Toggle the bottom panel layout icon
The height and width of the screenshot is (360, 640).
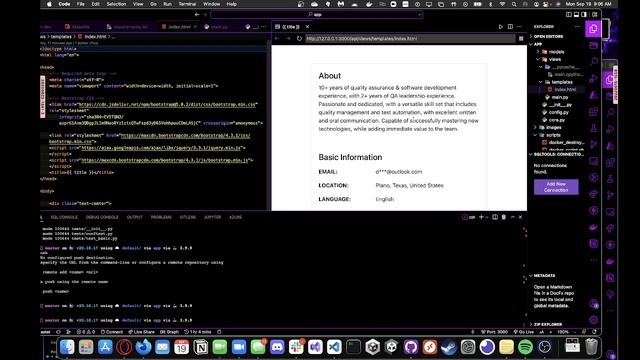(x=576, y=14)
